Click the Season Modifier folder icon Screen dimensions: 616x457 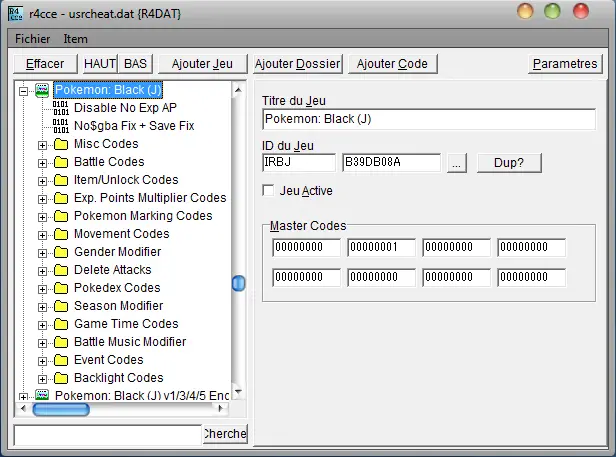(61, 306)
